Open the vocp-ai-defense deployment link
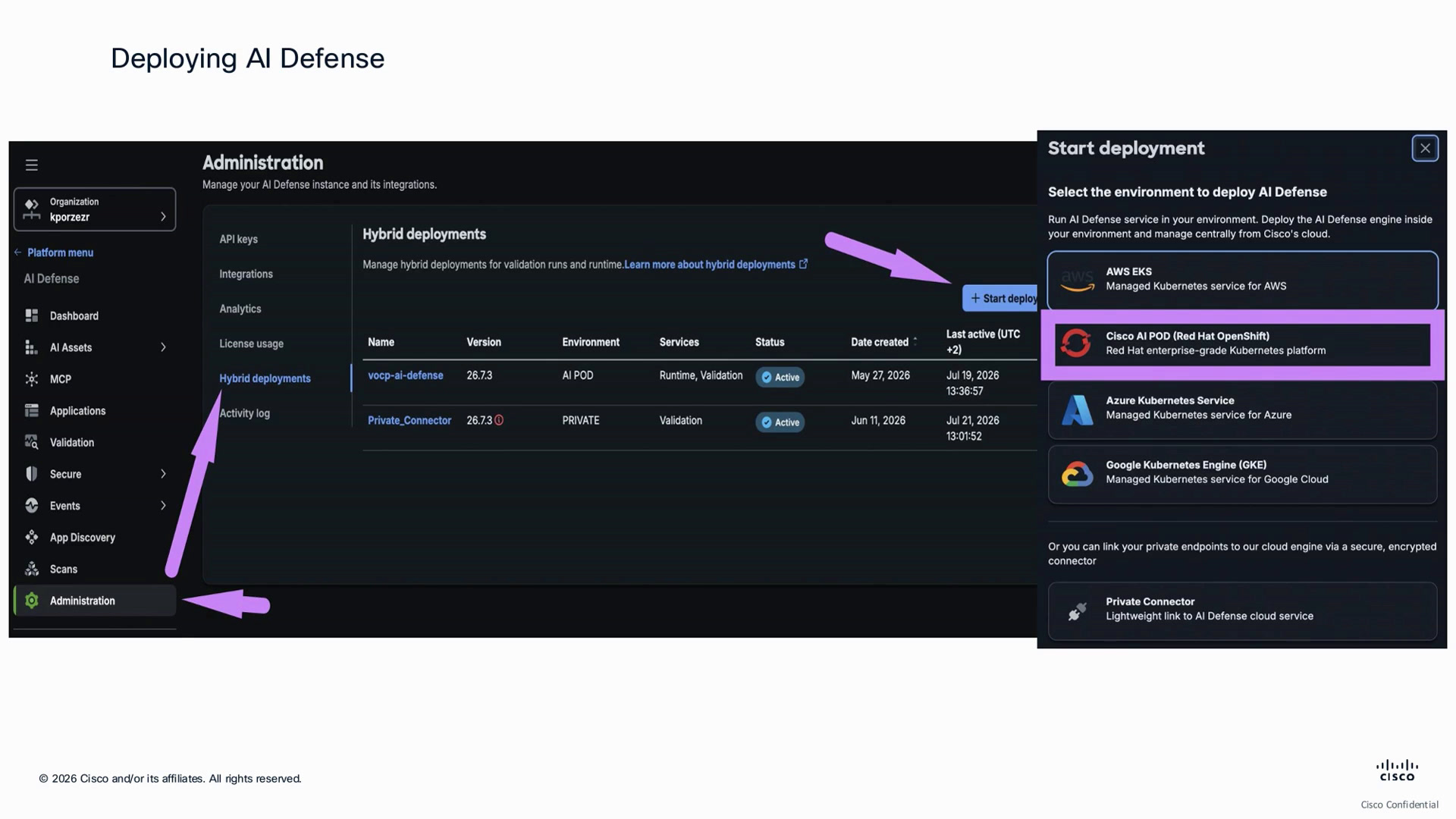Screen dimensions: 1456x819 pos(406,375)
